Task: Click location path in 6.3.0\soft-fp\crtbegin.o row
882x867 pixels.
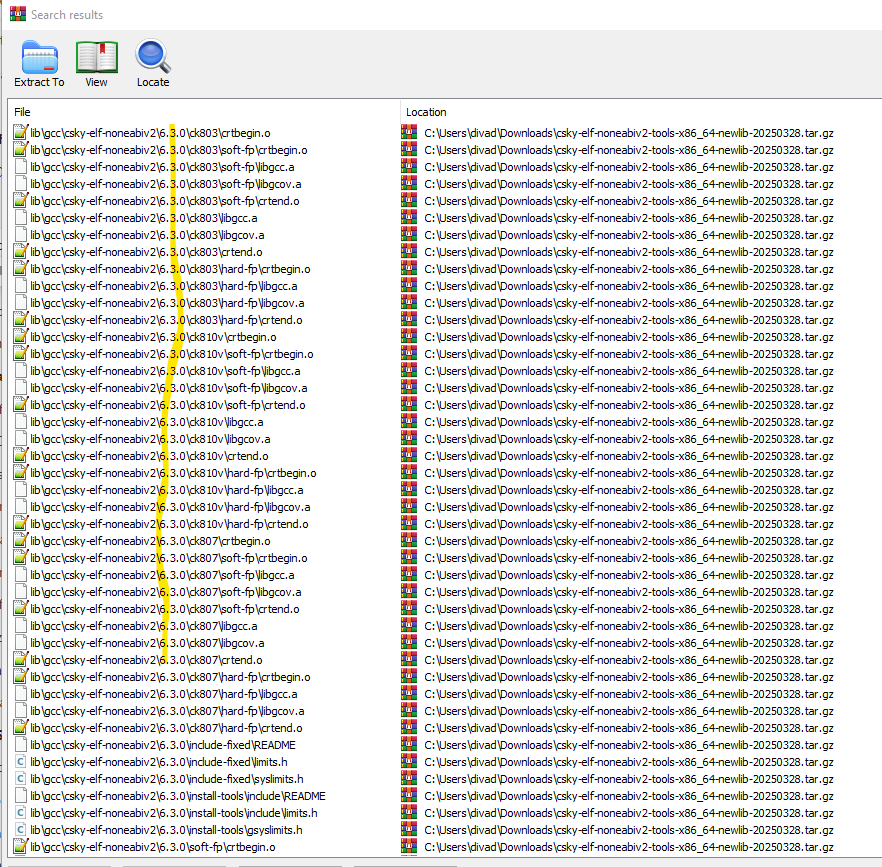Action: [629, 847]
